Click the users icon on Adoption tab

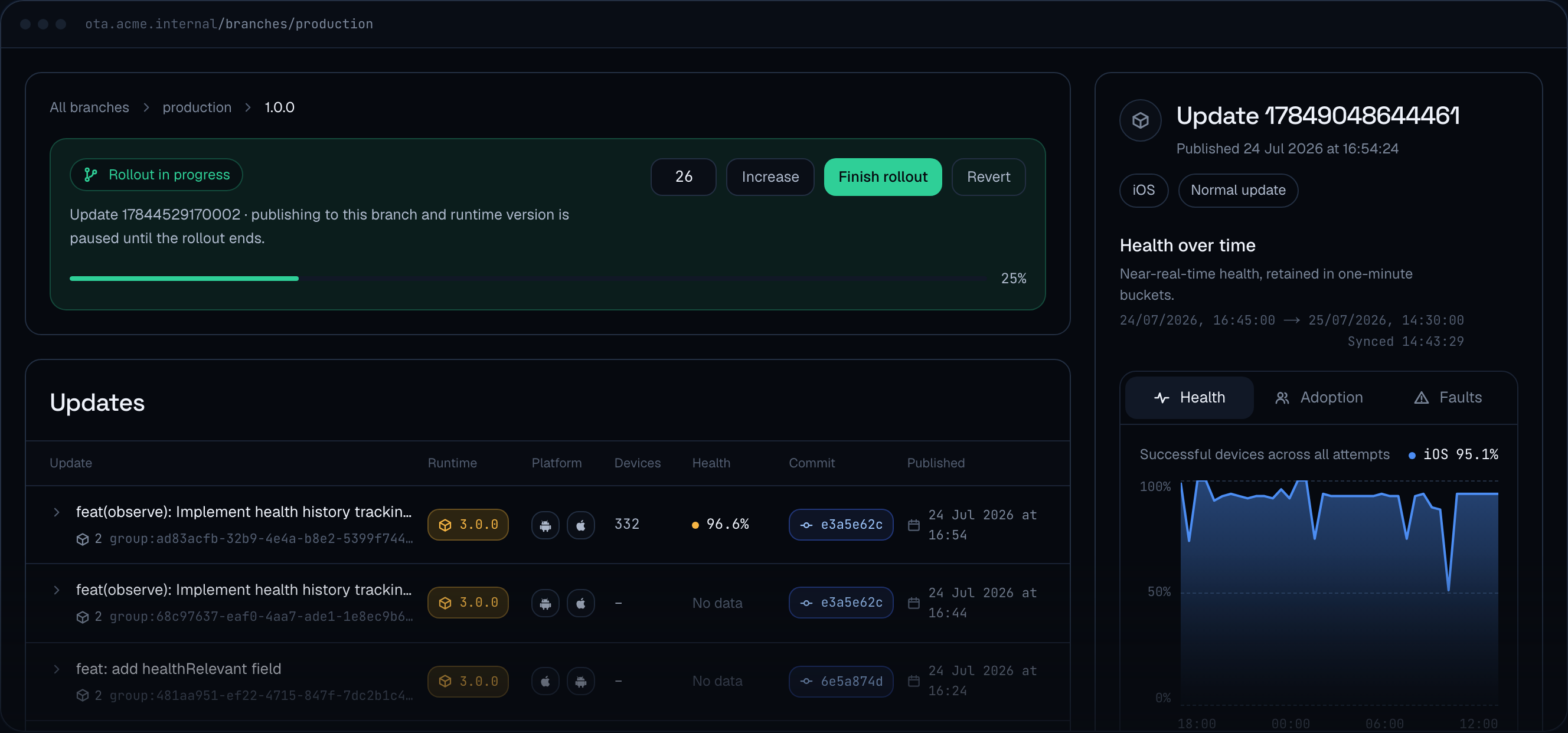click(x=1282, y=398)
